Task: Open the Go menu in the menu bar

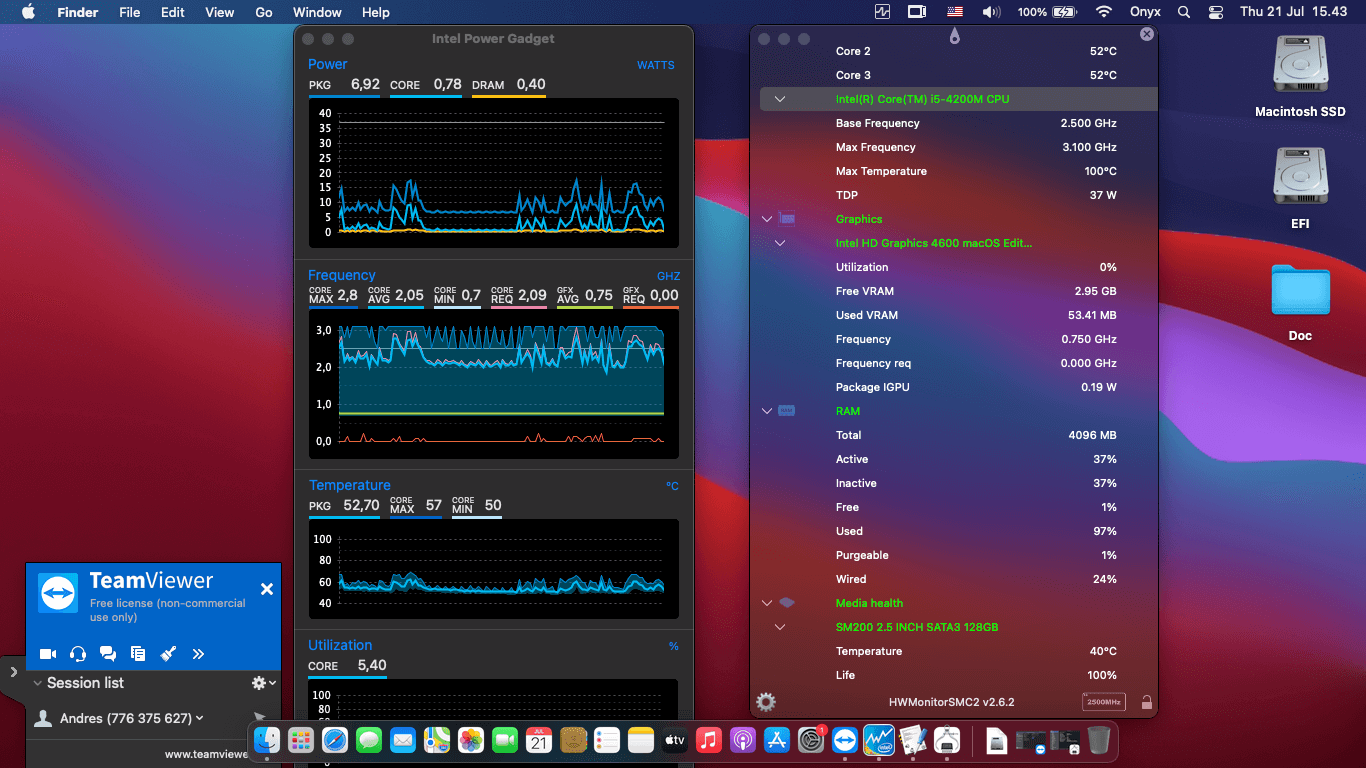Action: tap(263, 12)
